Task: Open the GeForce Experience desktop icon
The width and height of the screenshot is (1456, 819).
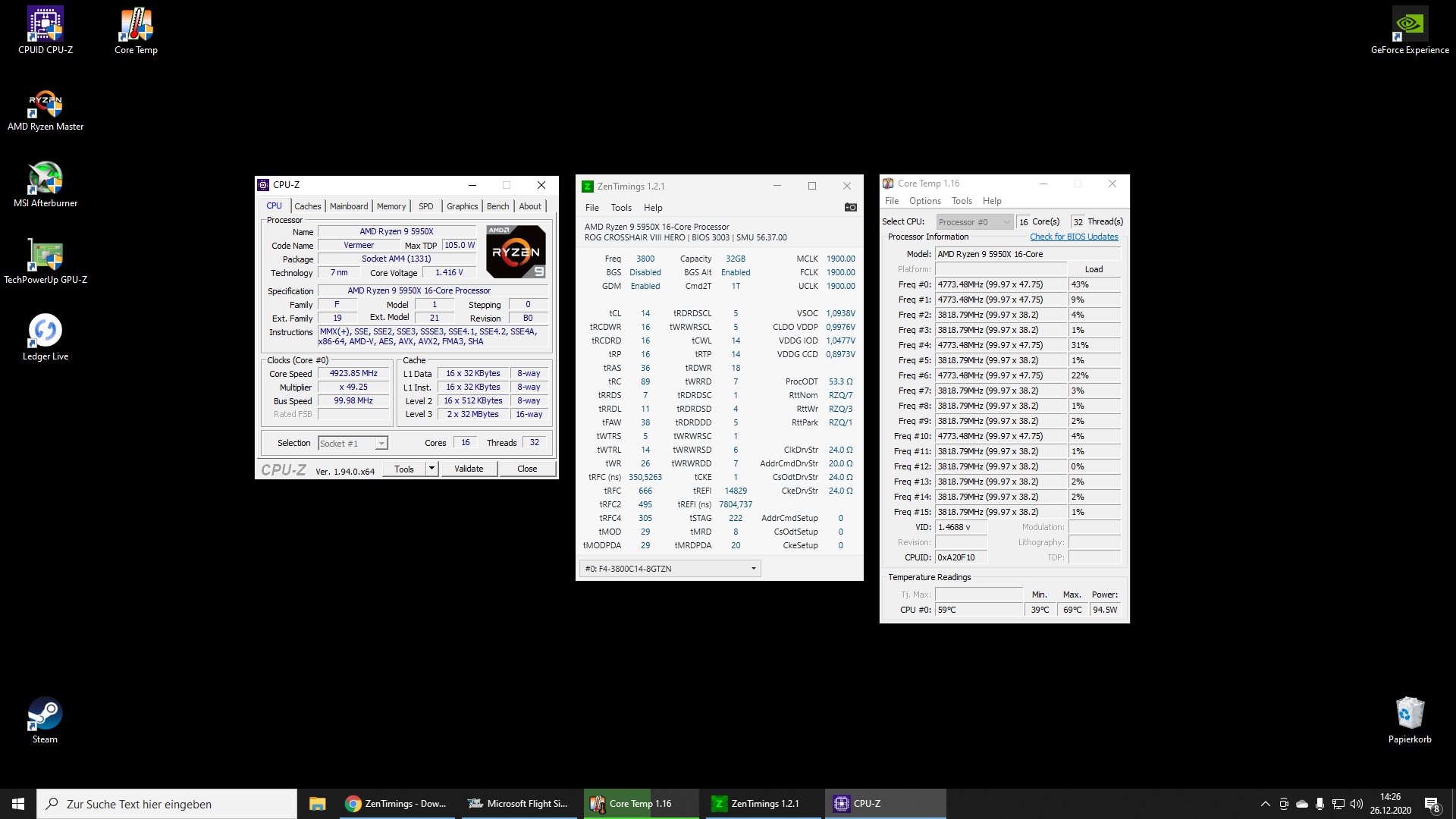Action: tap(1410, 30)
